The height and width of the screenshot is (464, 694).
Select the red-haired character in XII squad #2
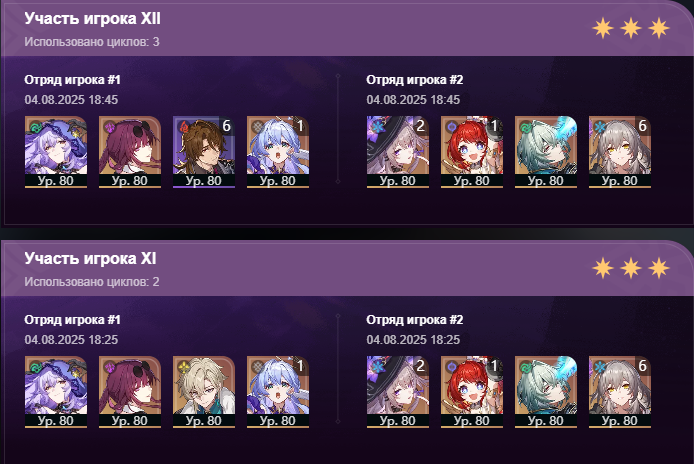[x=472, y=152]
